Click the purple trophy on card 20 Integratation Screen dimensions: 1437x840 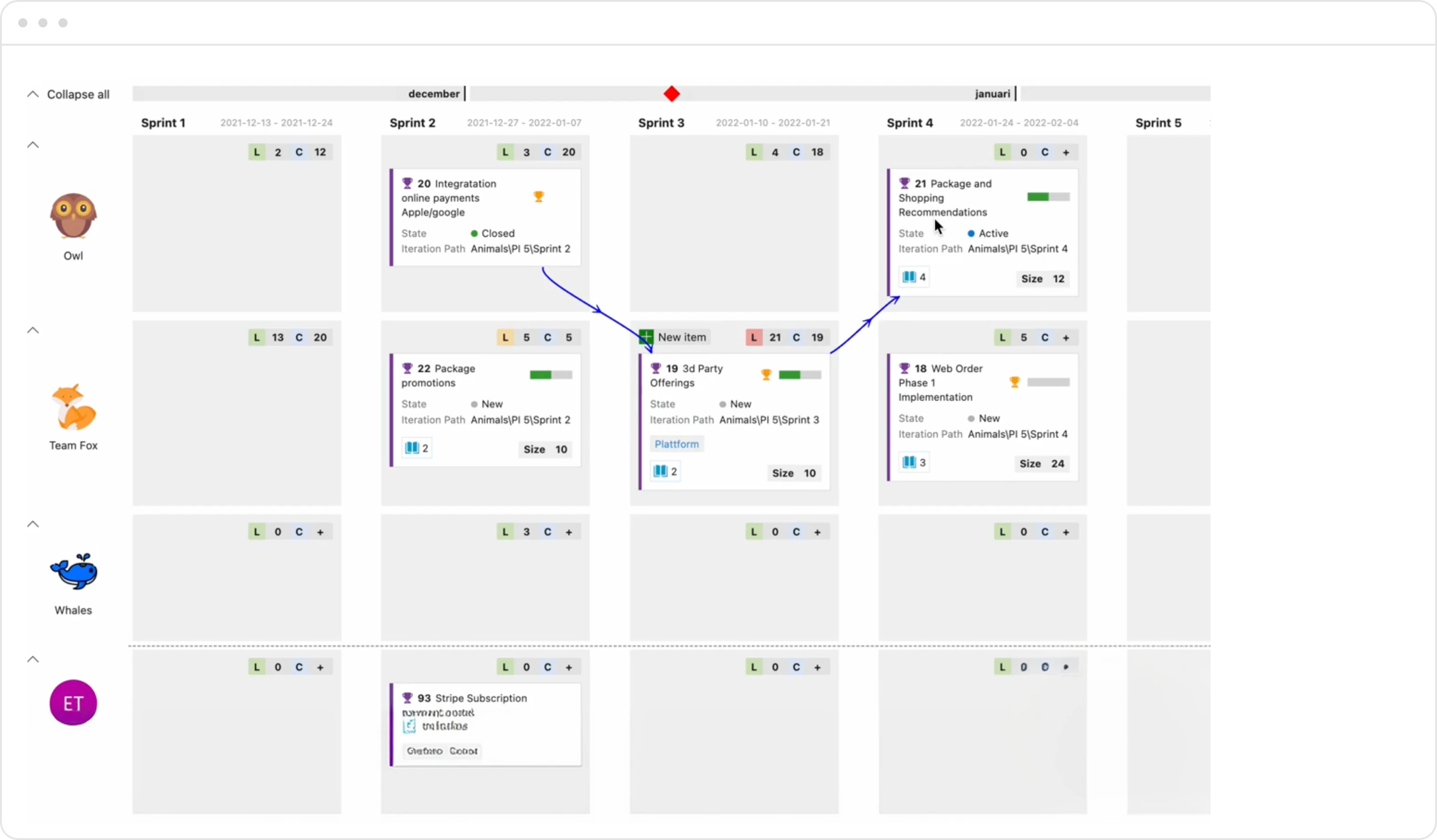tap(407, 183)
